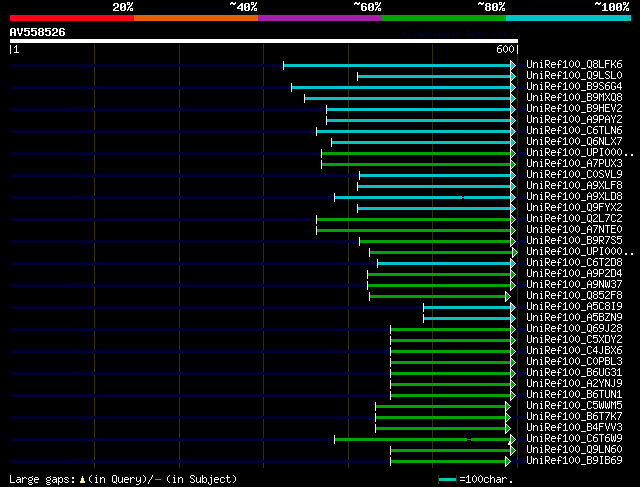Click arrowhead ending the C5WWM5 alignment bar
The height and width of the screenshot is (487, 640).
point(508,407)
